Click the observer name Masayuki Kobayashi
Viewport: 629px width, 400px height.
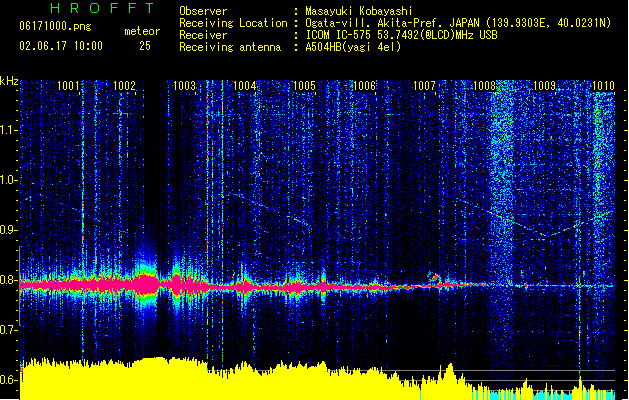click(359, 11)
